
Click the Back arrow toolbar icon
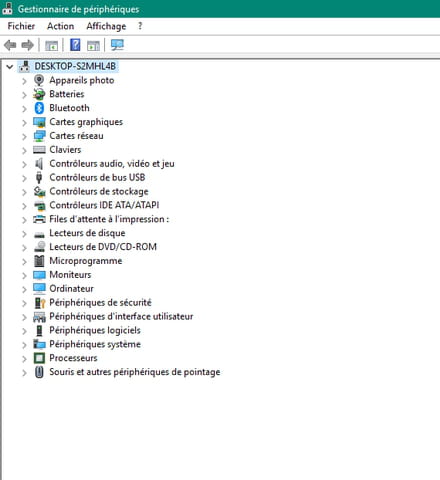10,45
